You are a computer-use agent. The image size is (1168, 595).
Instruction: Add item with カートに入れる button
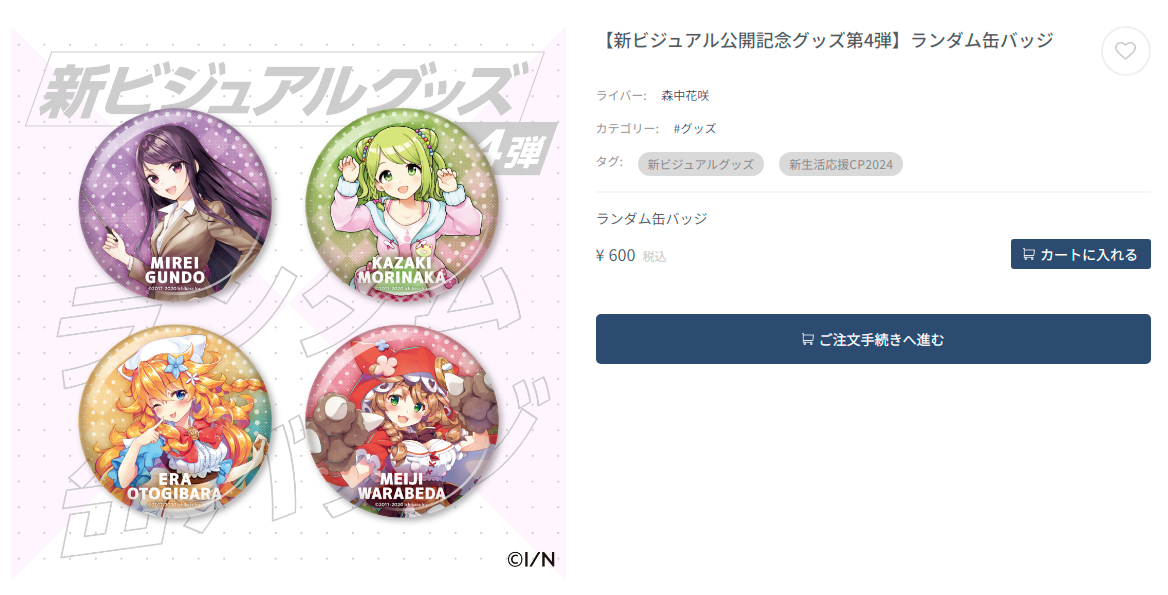tap(1080, 255)
